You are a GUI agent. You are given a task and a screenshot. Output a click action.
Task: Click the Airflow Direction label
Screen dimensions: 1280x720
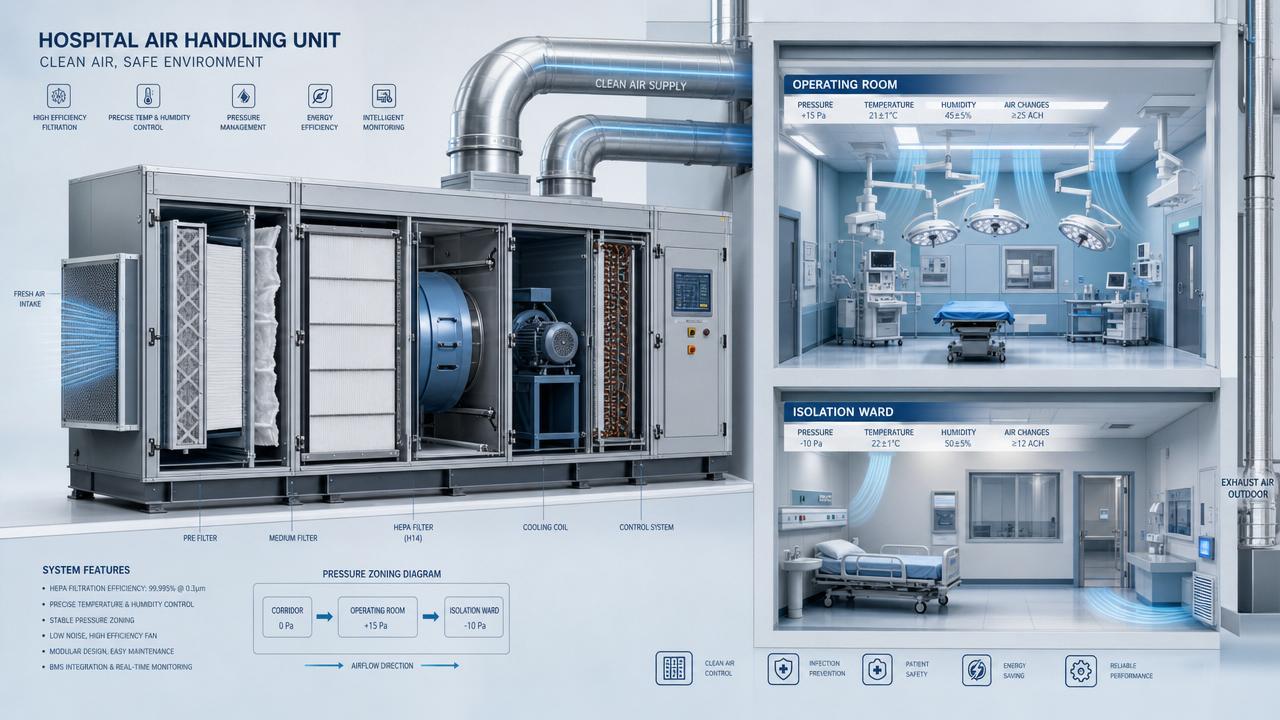click(x=383, y=665)
